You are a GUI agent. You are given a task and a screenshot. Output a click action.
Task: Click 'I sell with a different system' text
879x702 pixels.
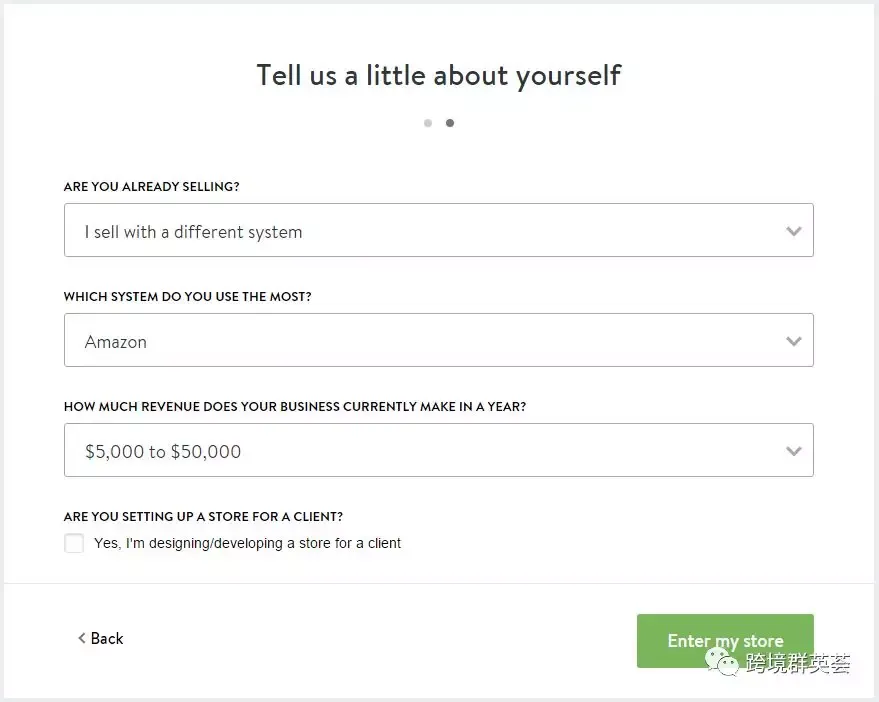[x=193, y=232]
